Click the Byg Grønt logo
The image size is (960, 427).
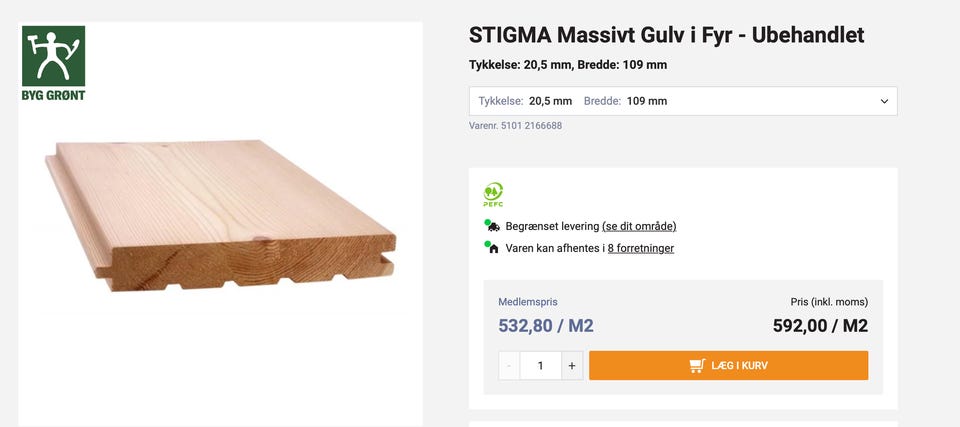point(53,63)
